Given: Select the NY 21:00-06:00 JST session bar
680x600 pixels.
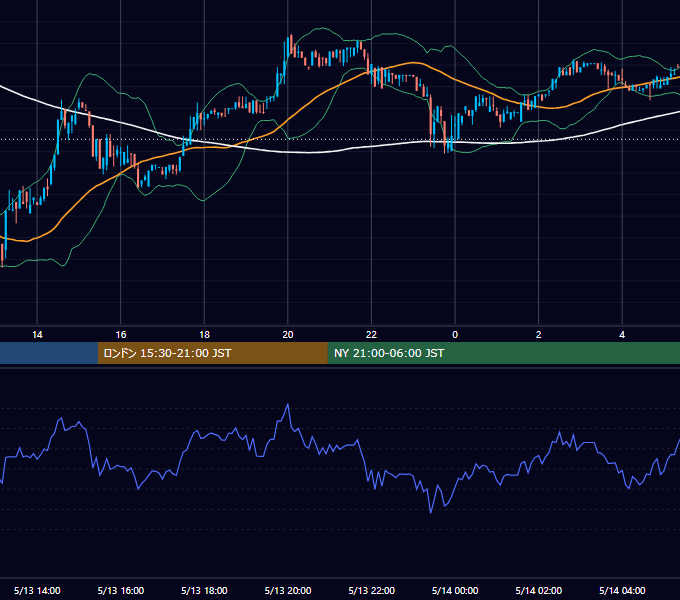Looking at the screenshot, I should [x=503, y=353].
